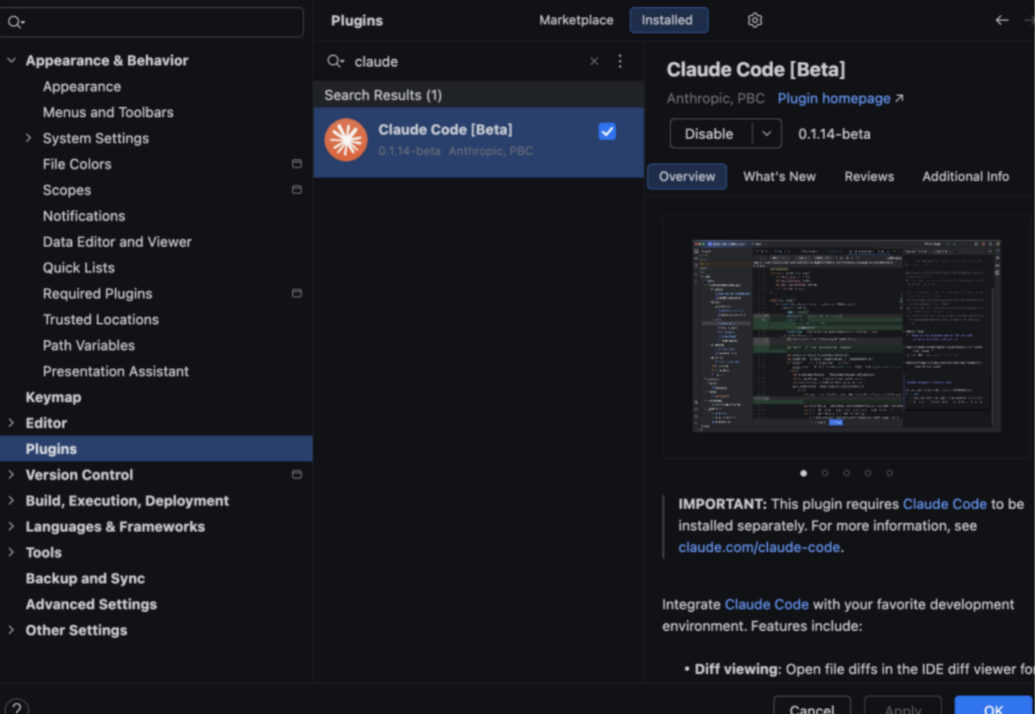The image size is (1035, 714).
Task: Uncheck the Claude Code [Beta] plugin checkbox
Action: point(607,131)
